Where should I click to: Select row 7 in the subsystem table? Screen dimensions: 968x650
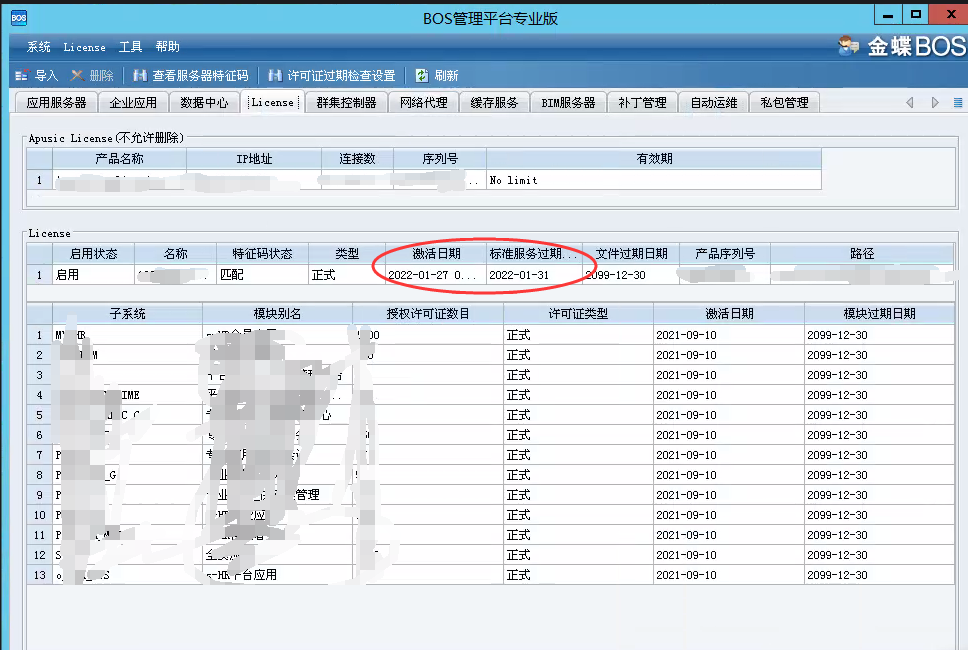[x=491, y=455]
